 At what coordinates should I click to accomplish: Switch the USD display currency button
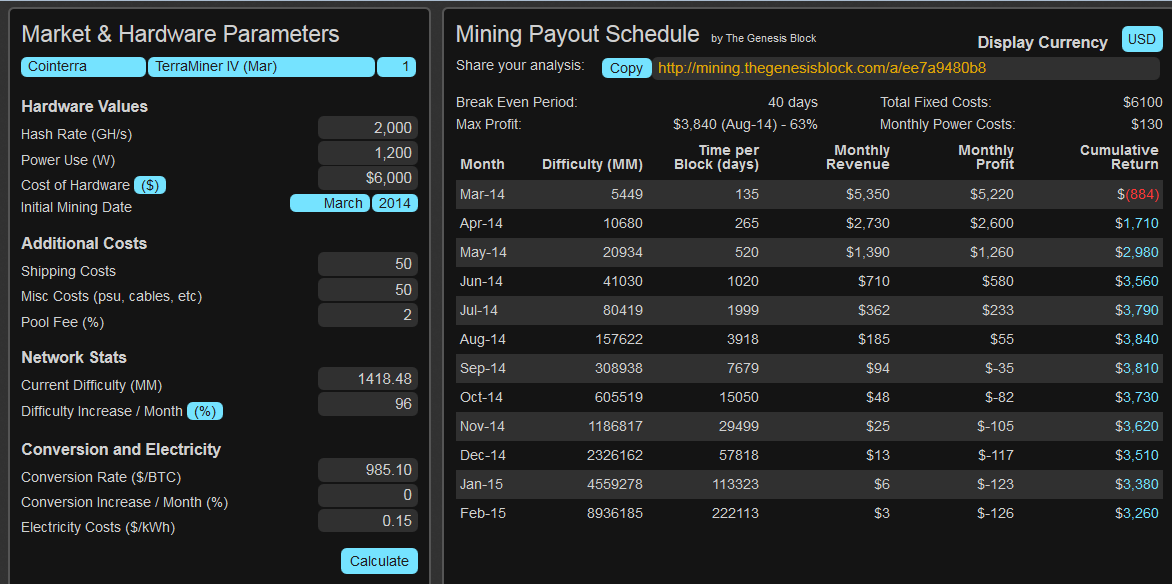click(x=1141, y=40)
